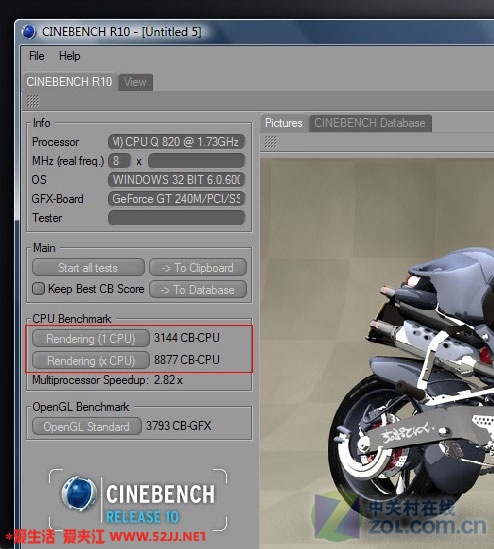
Task: Click the window title CINEBENCH R10 - [Untitled 5]
Action: tap(121, 32)
